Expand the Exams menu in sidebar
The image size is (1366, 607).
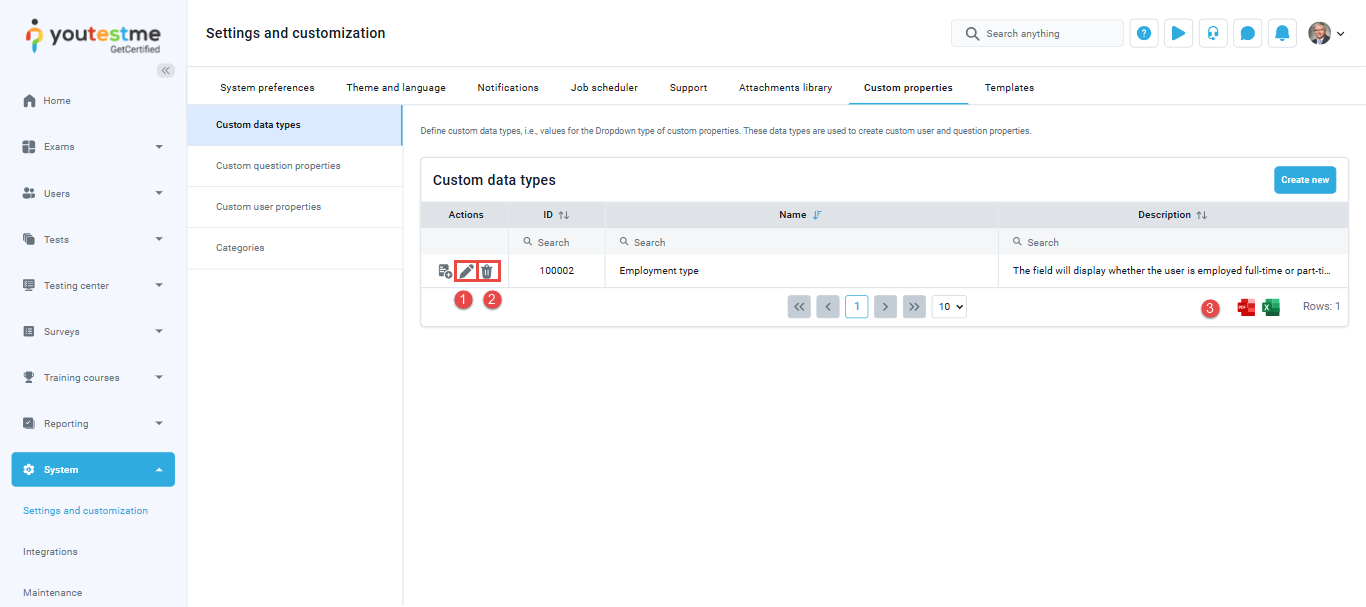tap(93, 147)
